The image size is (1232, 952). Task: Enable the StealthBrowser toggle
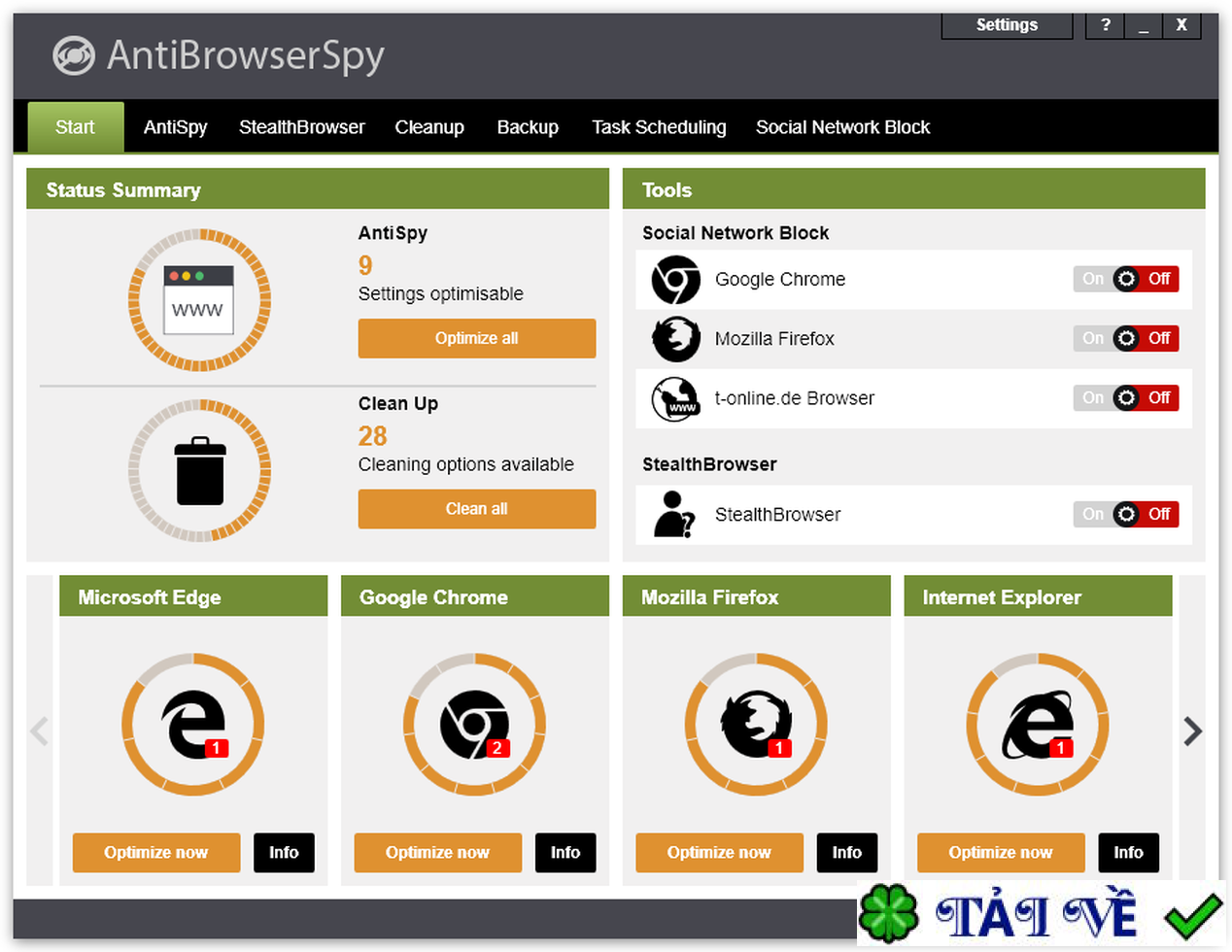1092,514
